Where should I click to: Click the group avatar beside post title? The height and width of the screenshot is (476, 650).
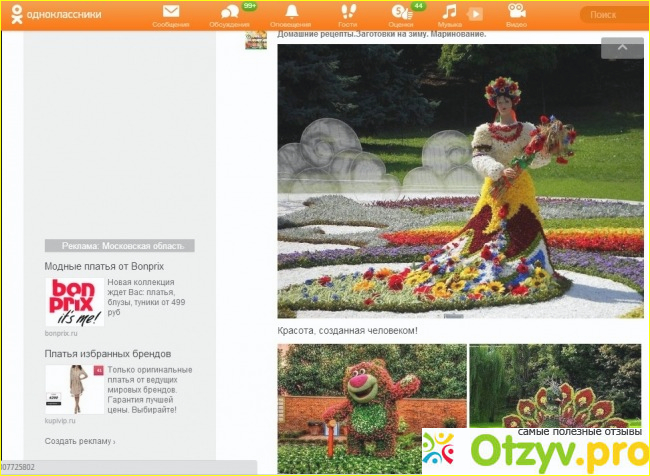pyautogui.click(x=256, y=39)
